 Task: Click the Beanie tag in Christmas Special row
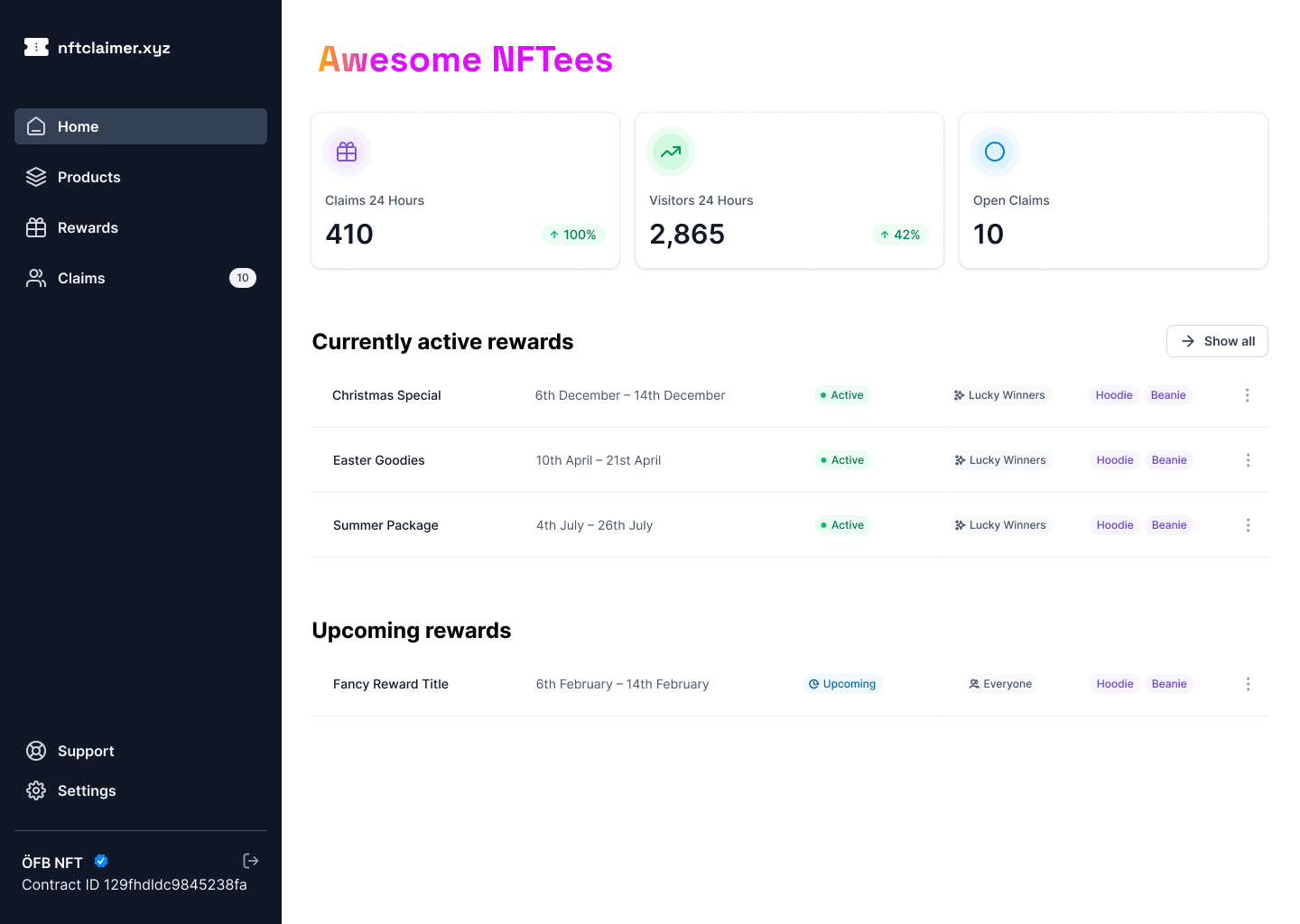[1168, 395]
